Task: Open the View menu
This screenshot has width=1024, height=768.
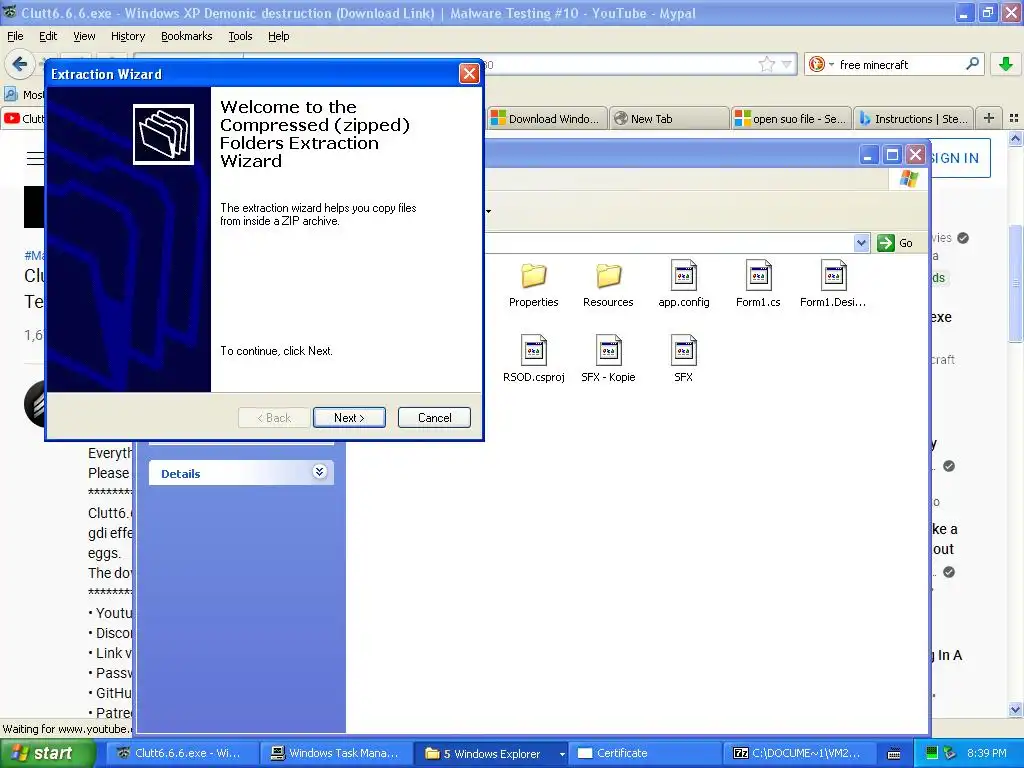Action: tap(84, 36)
